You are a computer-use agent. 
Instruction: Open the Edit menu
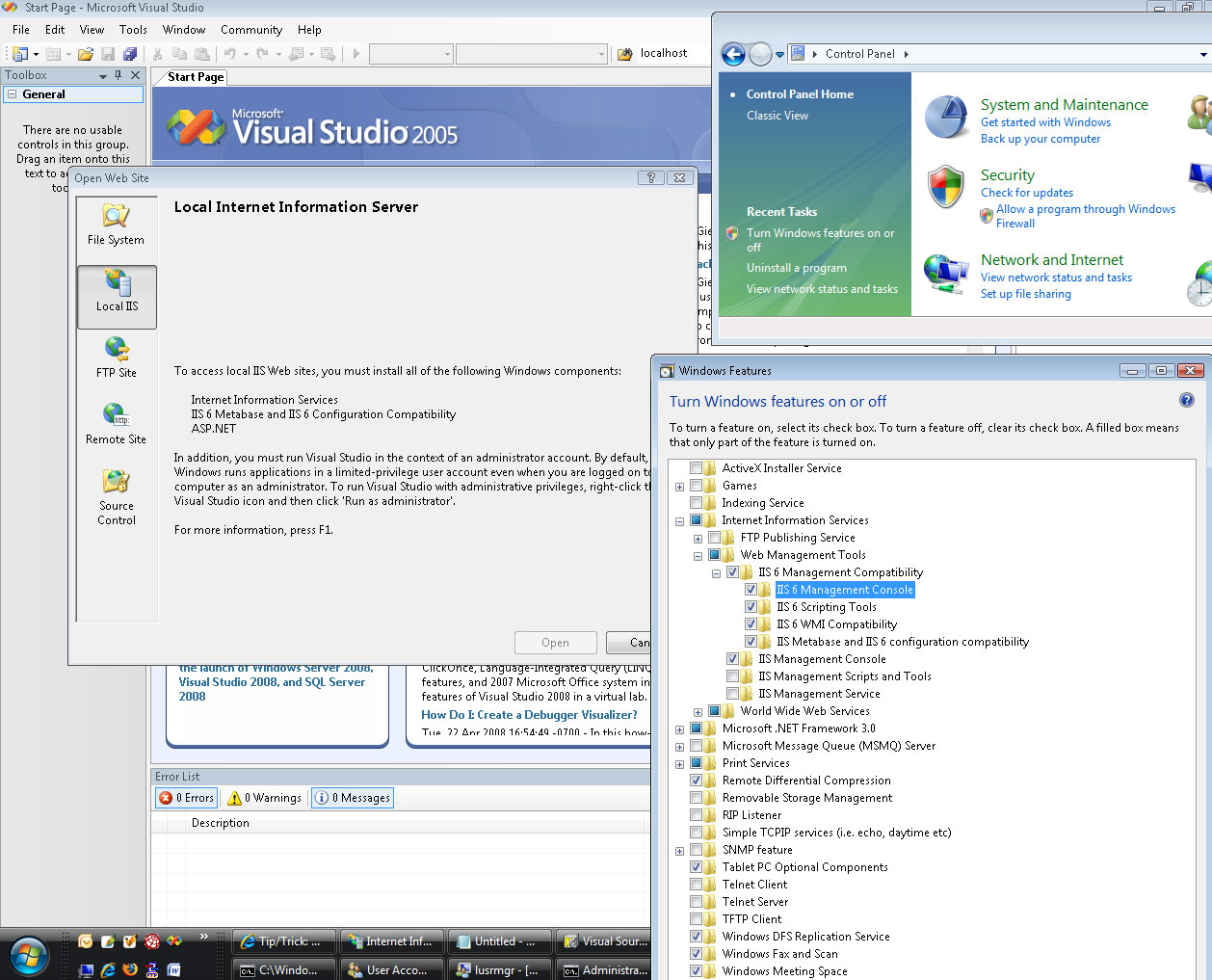coord(55,30)
